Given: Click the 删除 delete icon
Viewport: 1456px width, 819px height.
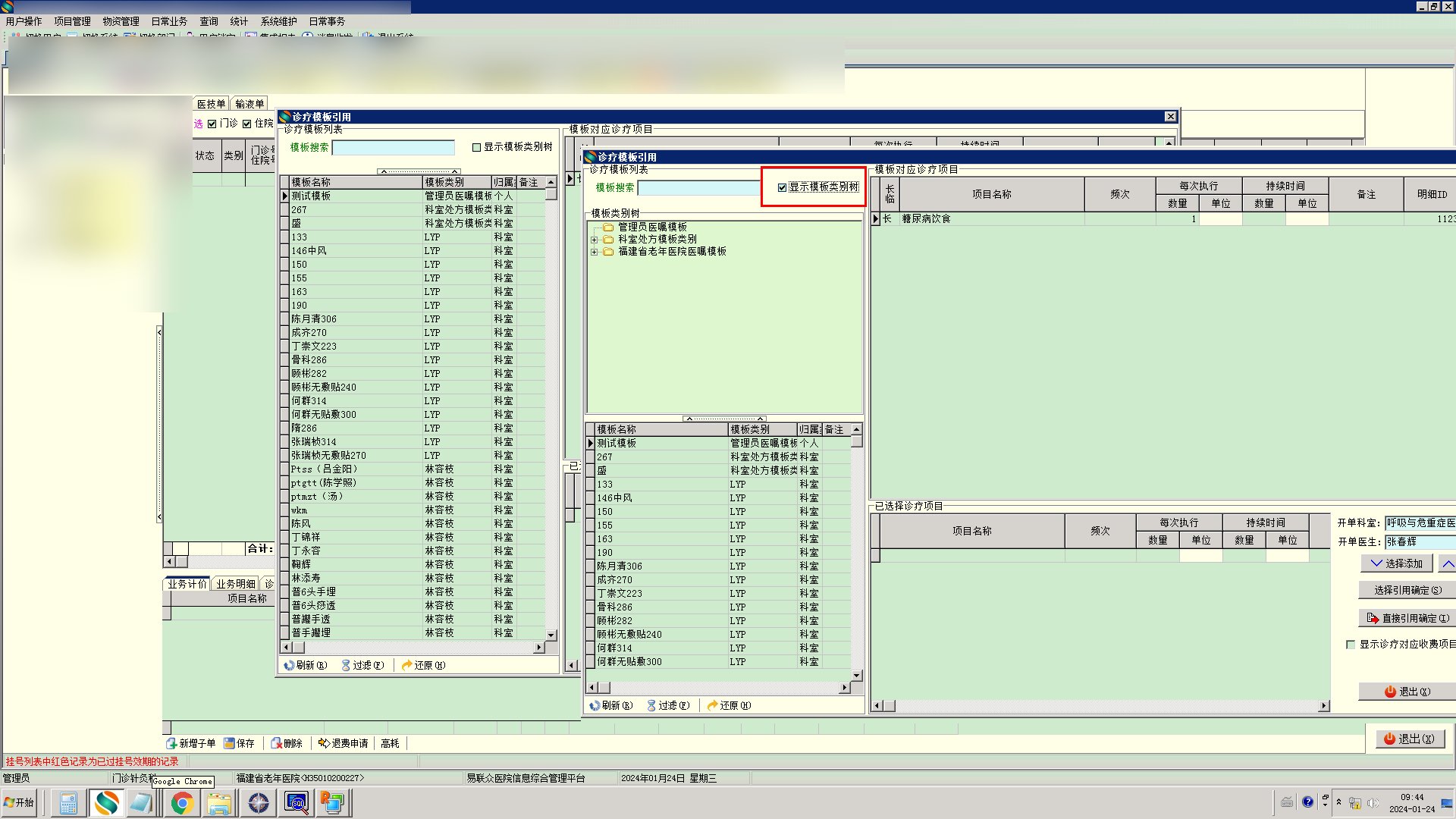Looking at the screenshot, I should tap(276, 743).
